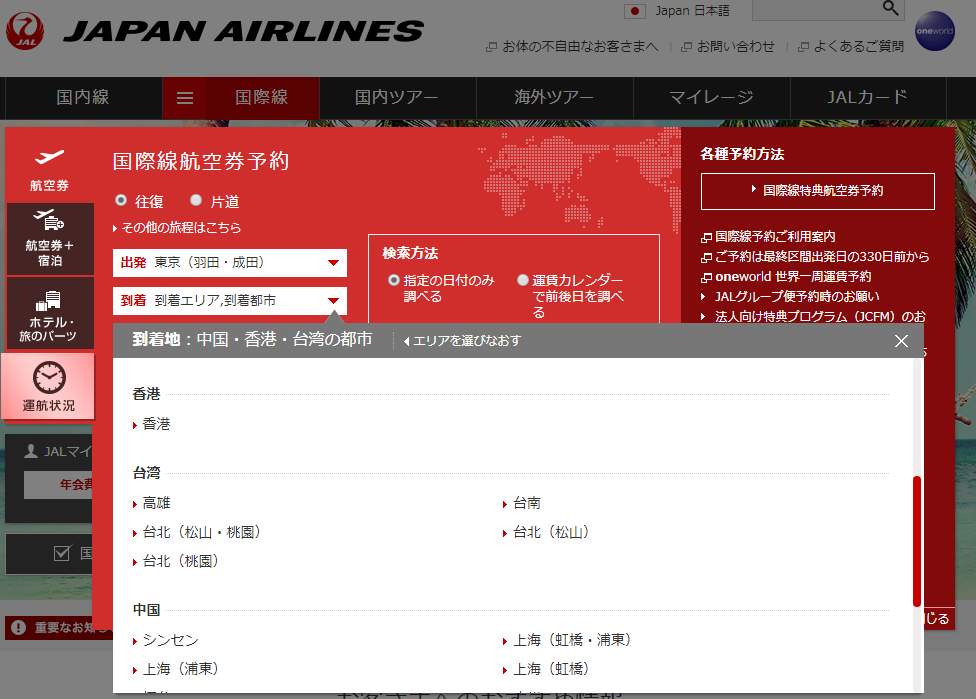
Task: Select シンセン arrival city
Action: (x=166, y=640)
